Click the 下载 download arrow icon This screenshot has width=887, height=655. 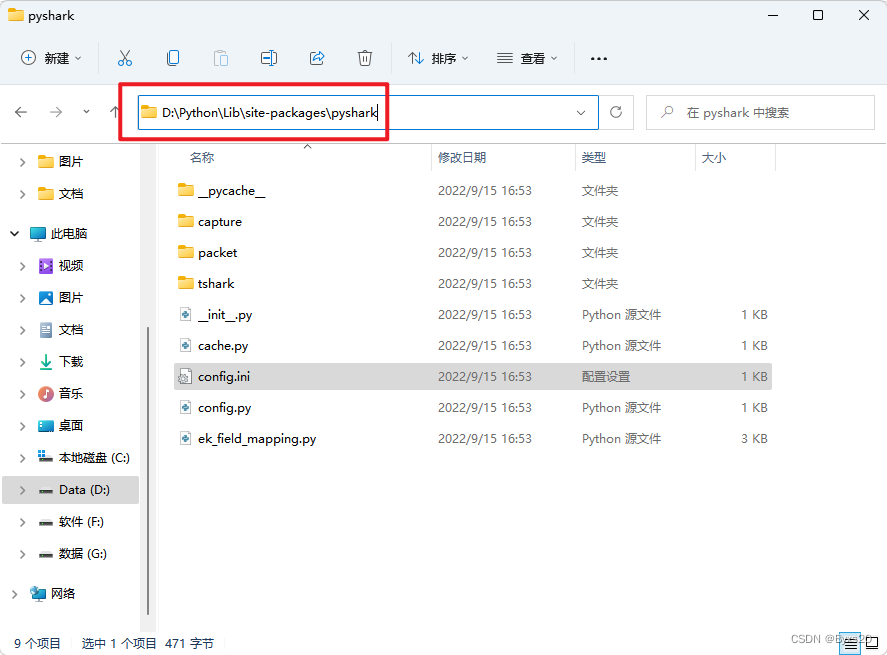pyautogui.click(x=46, y=361)
